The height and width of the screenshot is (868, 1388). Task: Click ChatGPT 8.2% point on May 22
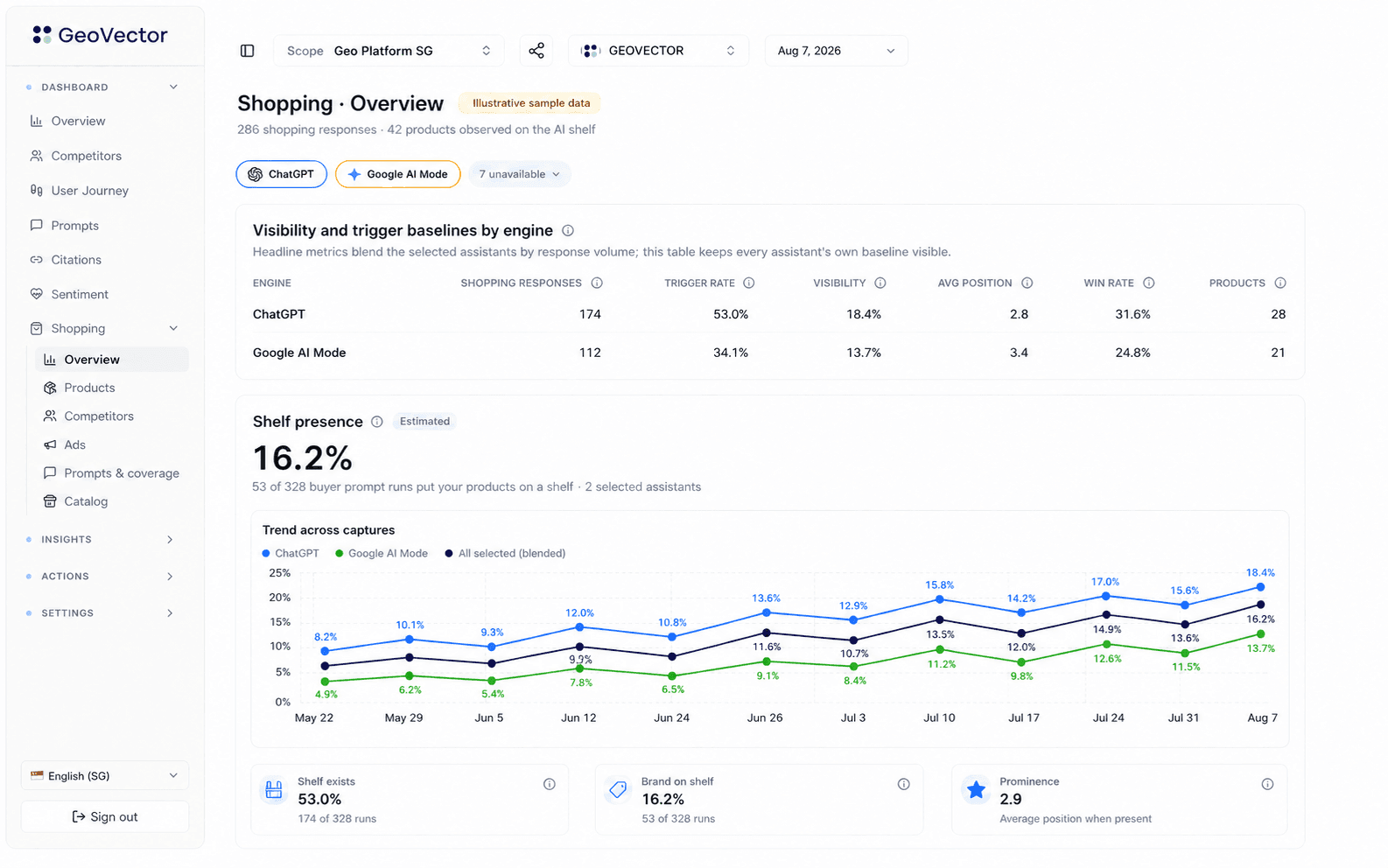326,651
